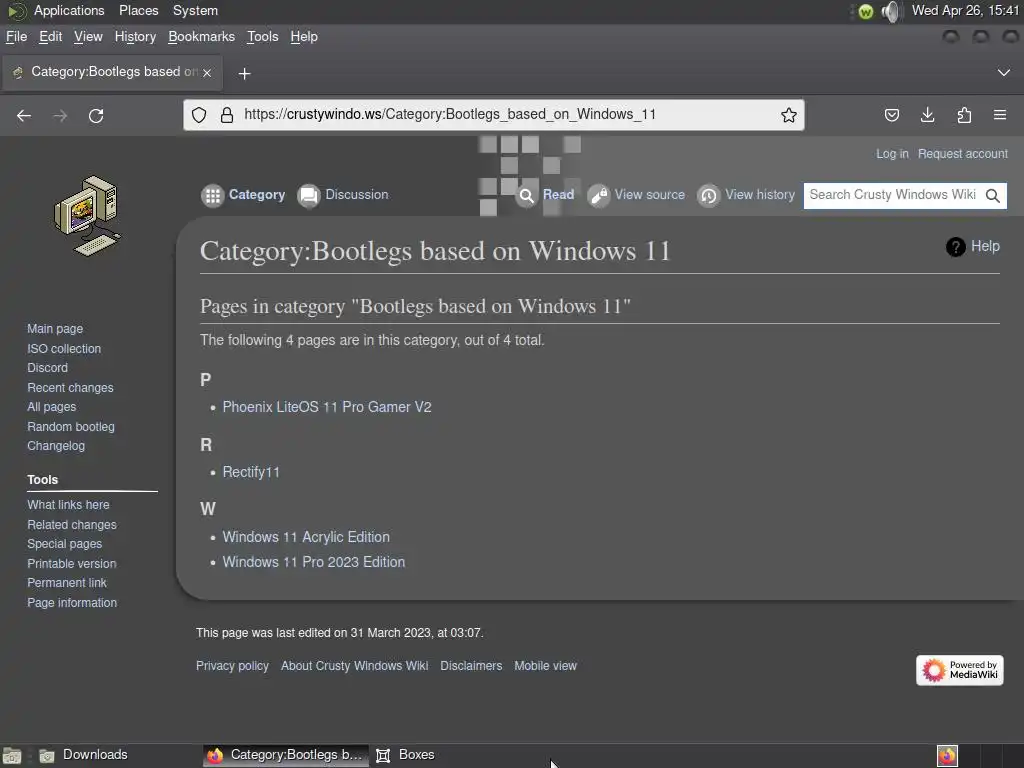Click the Help question mark icon
Screen dimensions: 1024x768
955,247
